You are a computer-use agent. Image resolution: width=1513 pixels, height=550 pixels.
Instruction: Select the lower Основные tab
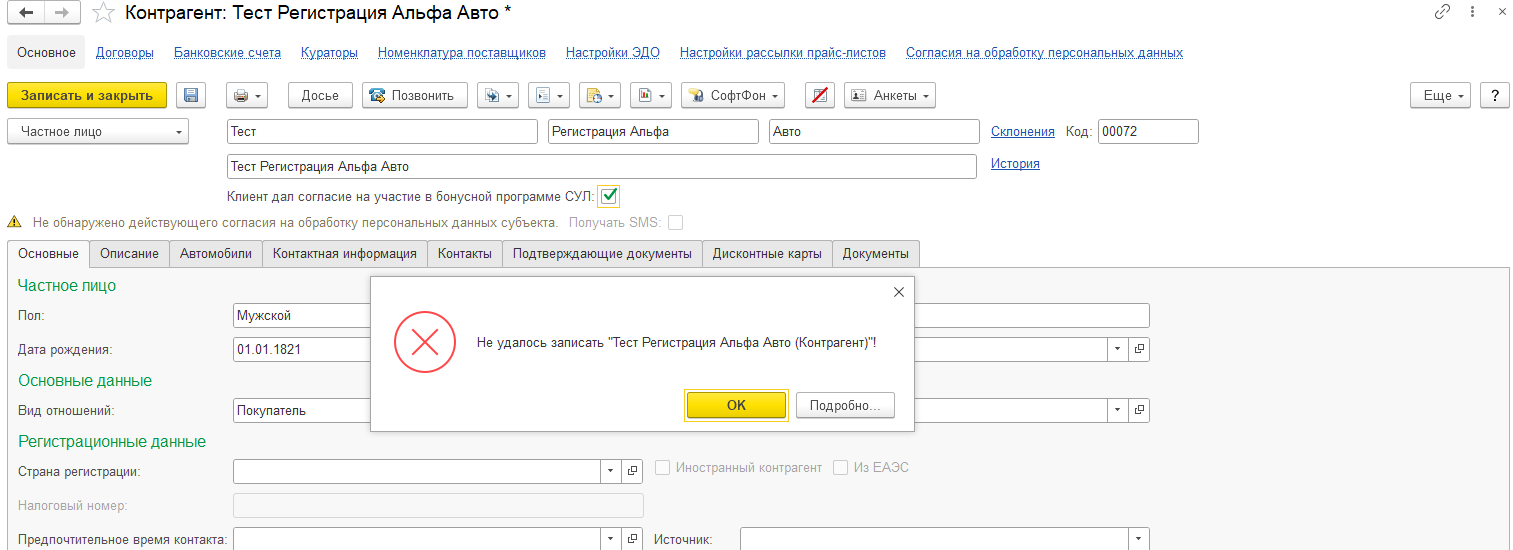[x=48, y=253]
